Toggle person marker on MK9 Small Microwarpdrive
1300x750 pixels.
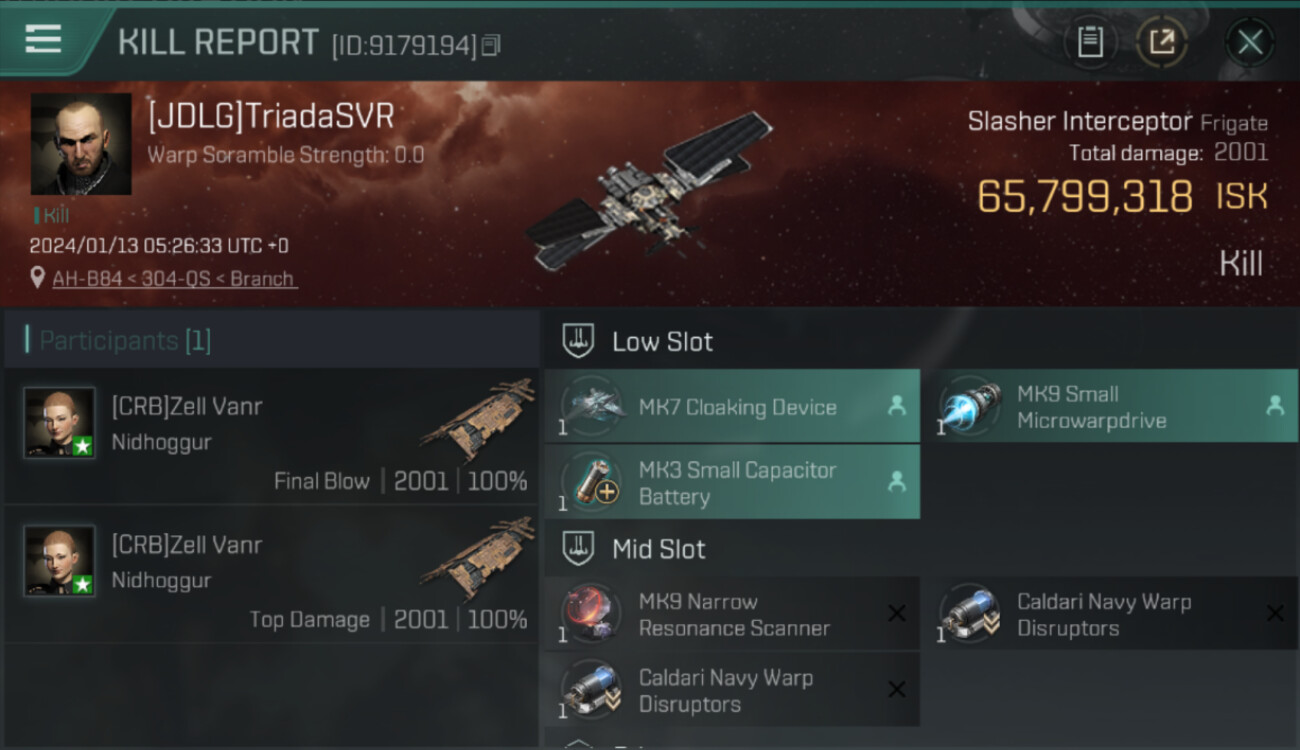(1275, 406)
